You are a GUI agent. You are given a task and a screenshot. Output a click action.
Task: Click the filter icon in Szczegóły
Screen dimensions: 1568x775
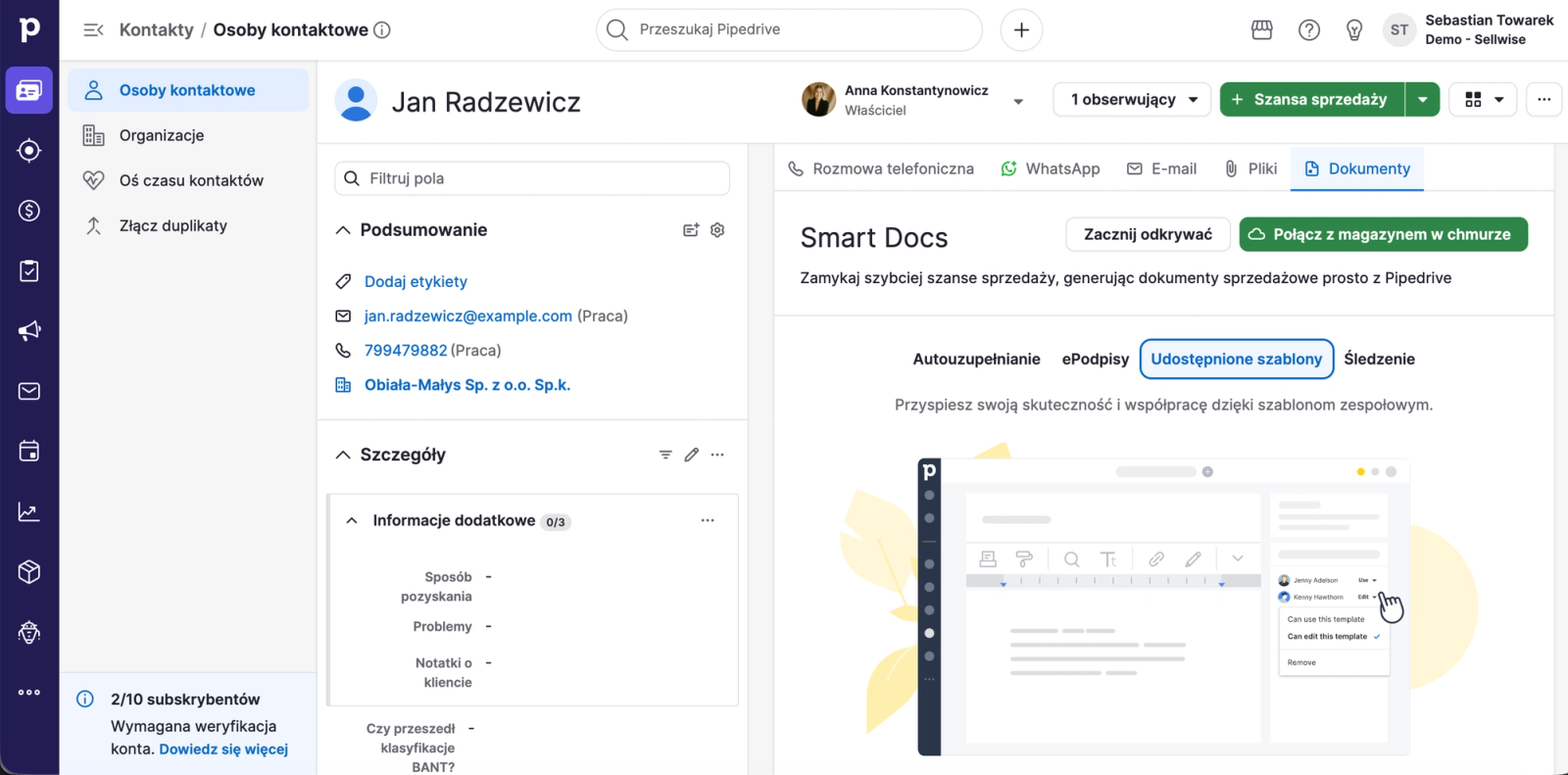point(665,455)
